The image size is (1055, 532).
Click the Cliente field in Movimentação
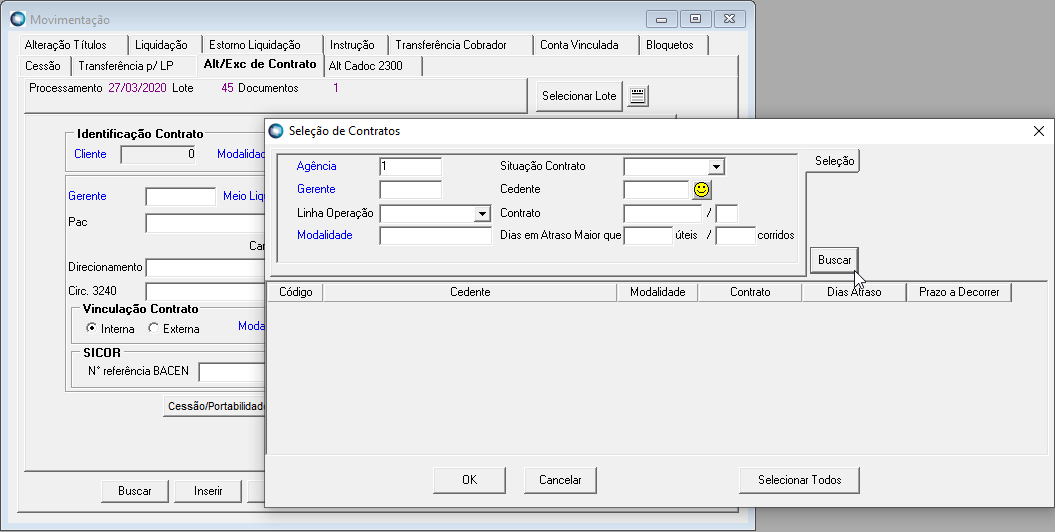(158, 154)
